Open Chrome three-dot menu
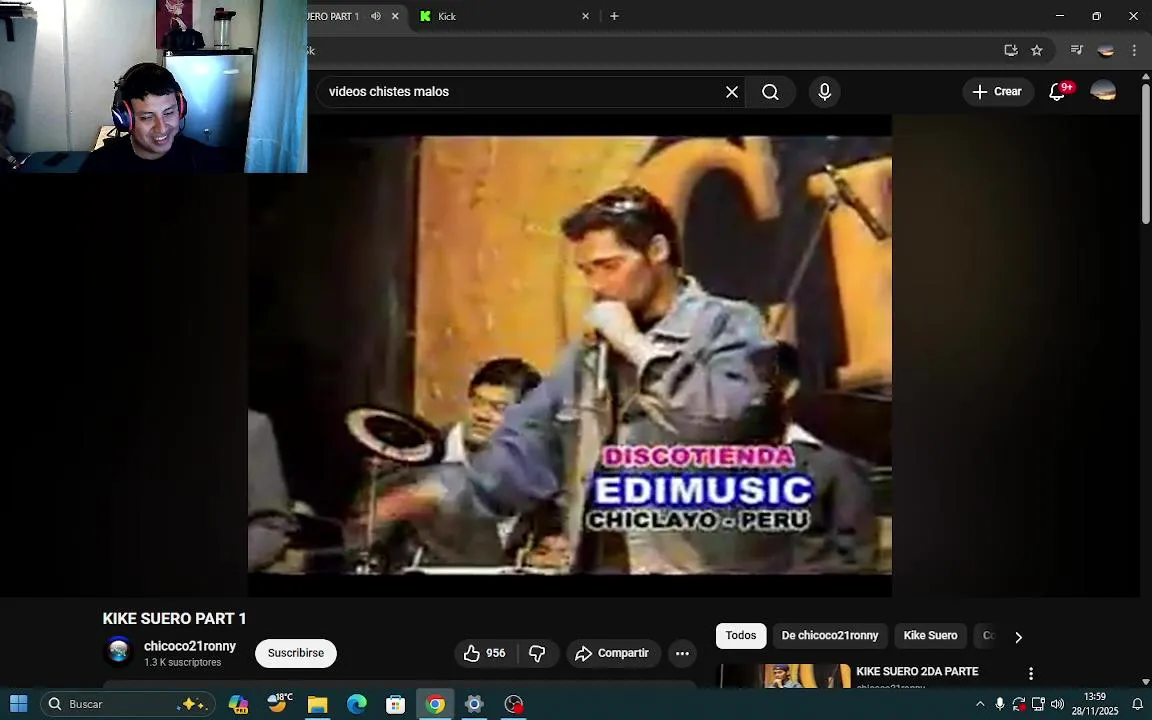 click(1134, 50)
